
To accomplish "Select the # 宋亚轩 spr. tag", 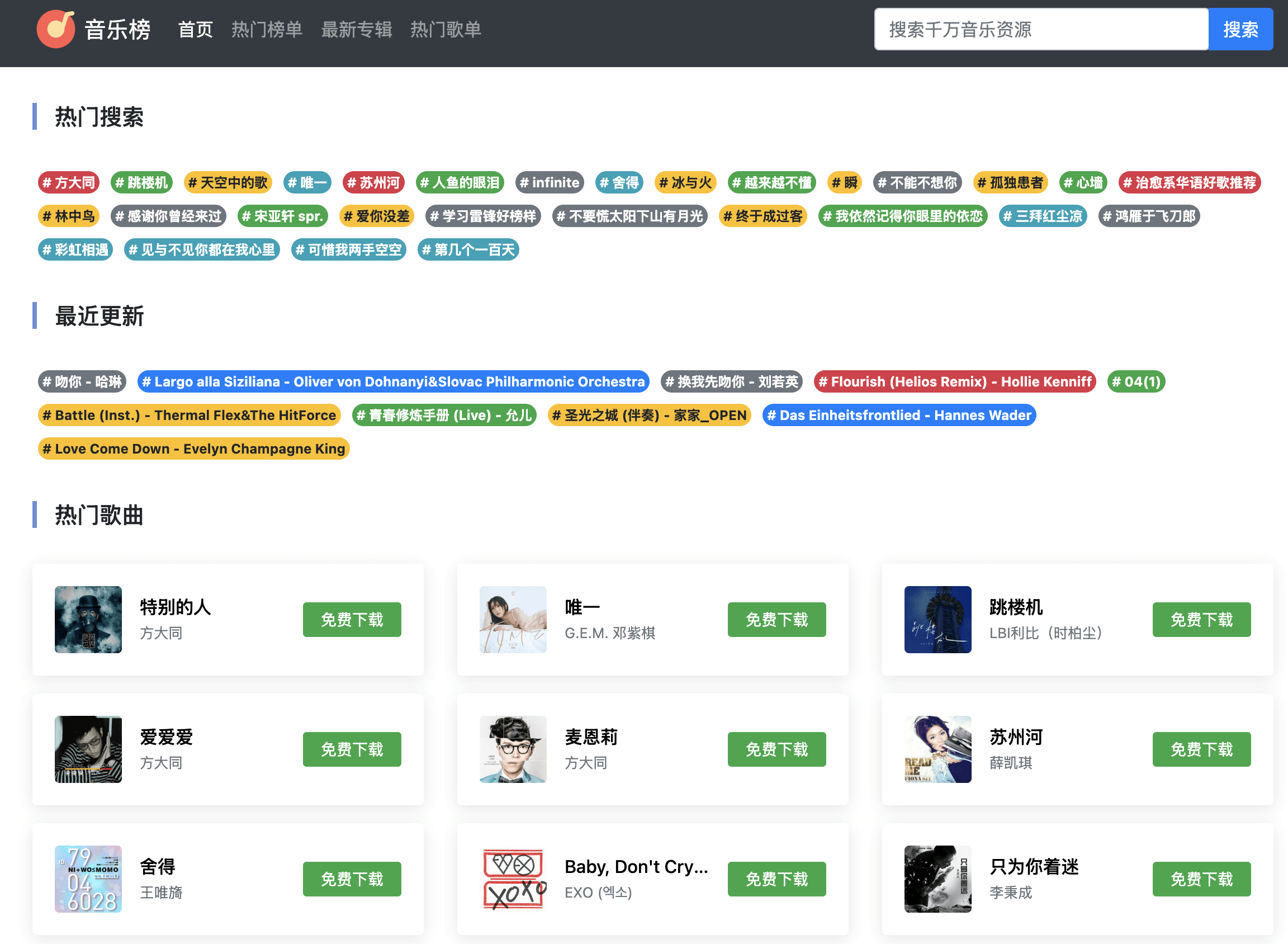I will (x=283, y=216).
